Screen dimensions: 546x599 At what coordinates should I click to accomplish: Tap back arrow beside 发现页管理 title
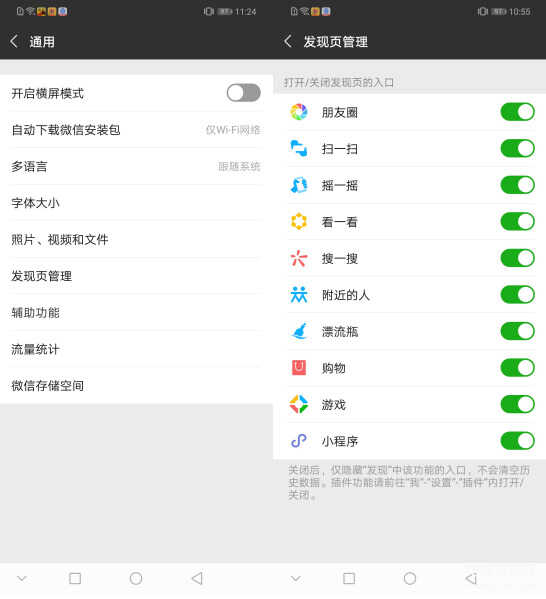288,41
